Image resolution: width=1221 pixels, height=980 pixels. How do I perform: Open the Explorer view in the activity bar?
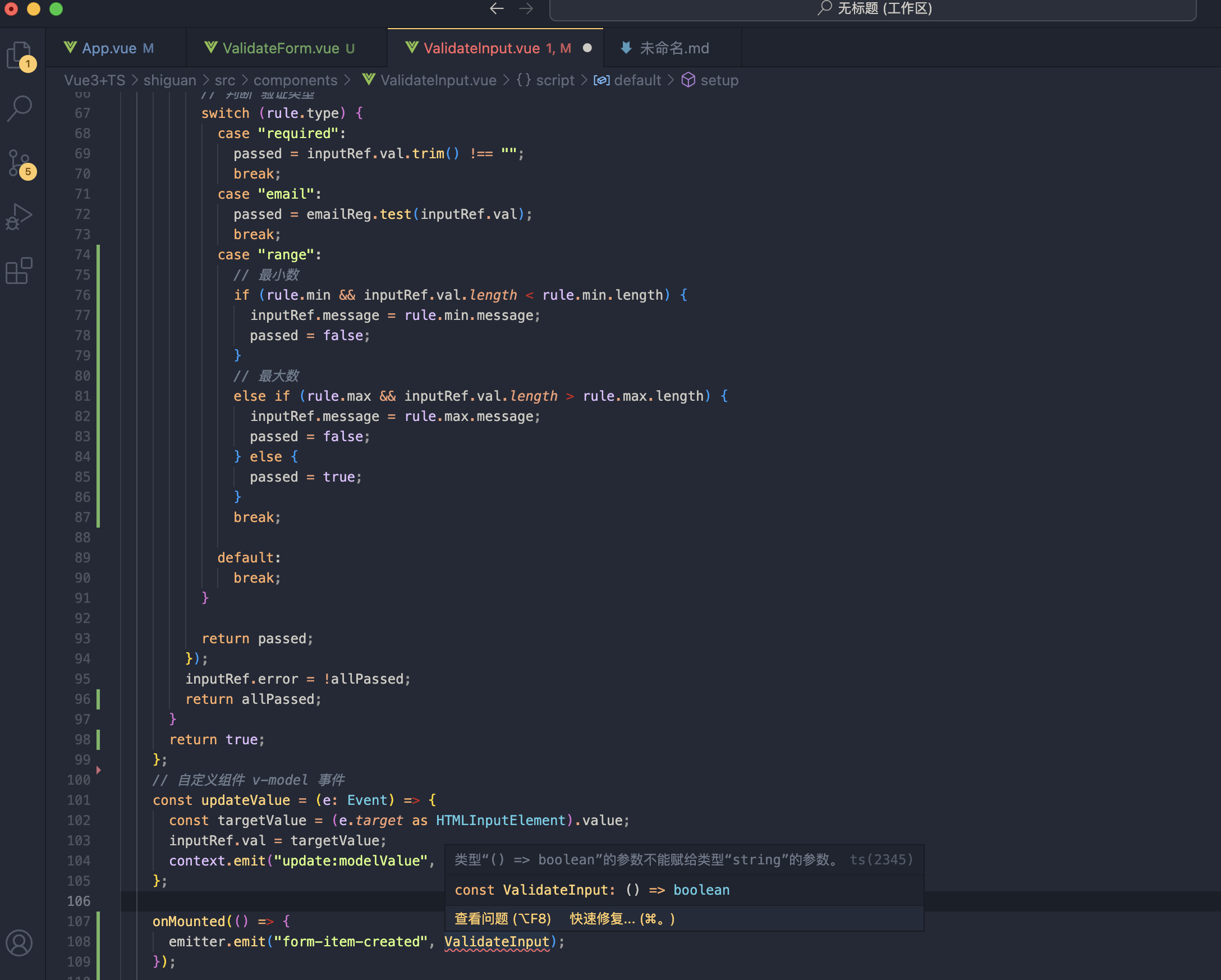pos(20,55)
